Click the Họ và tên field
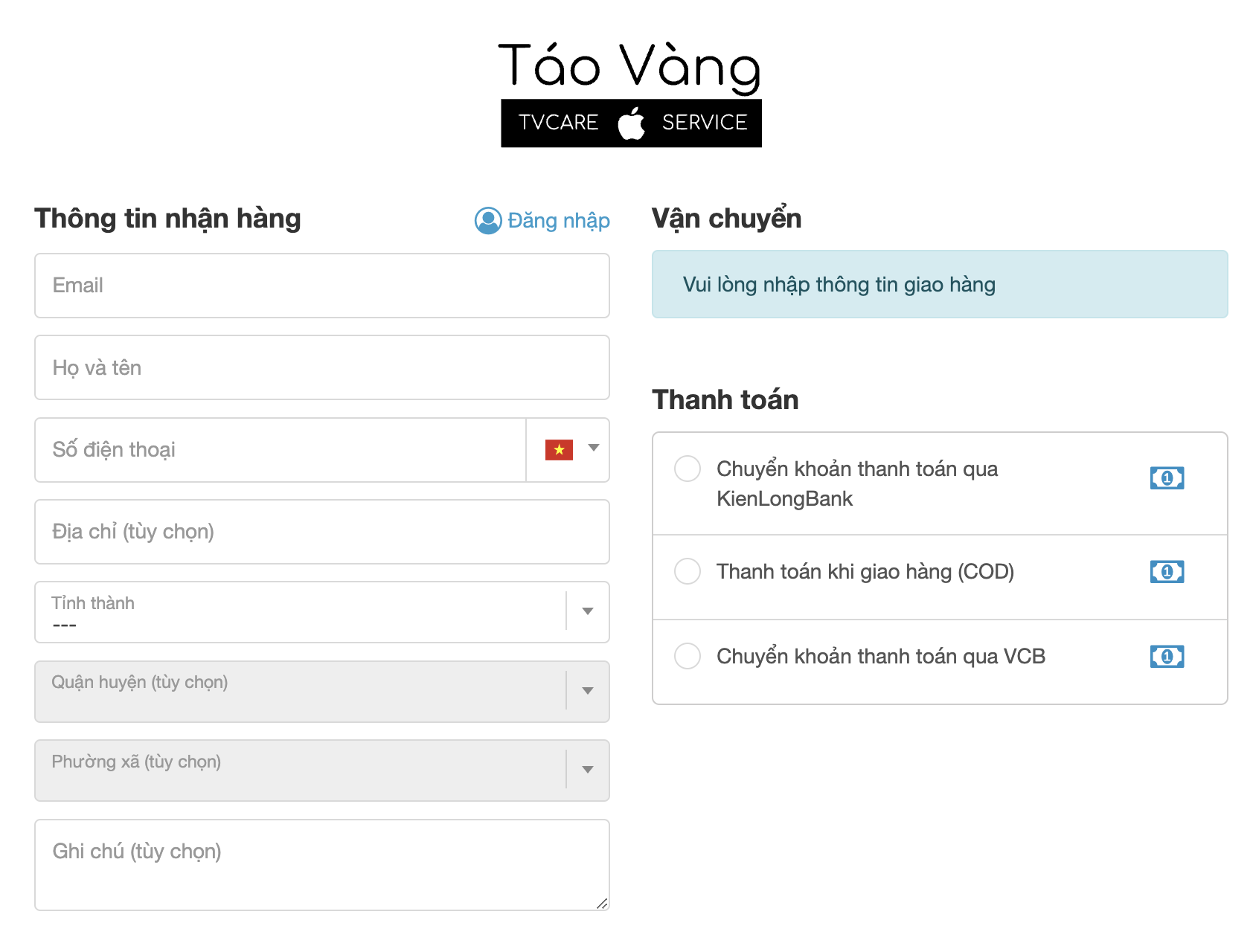 point(321,367)
